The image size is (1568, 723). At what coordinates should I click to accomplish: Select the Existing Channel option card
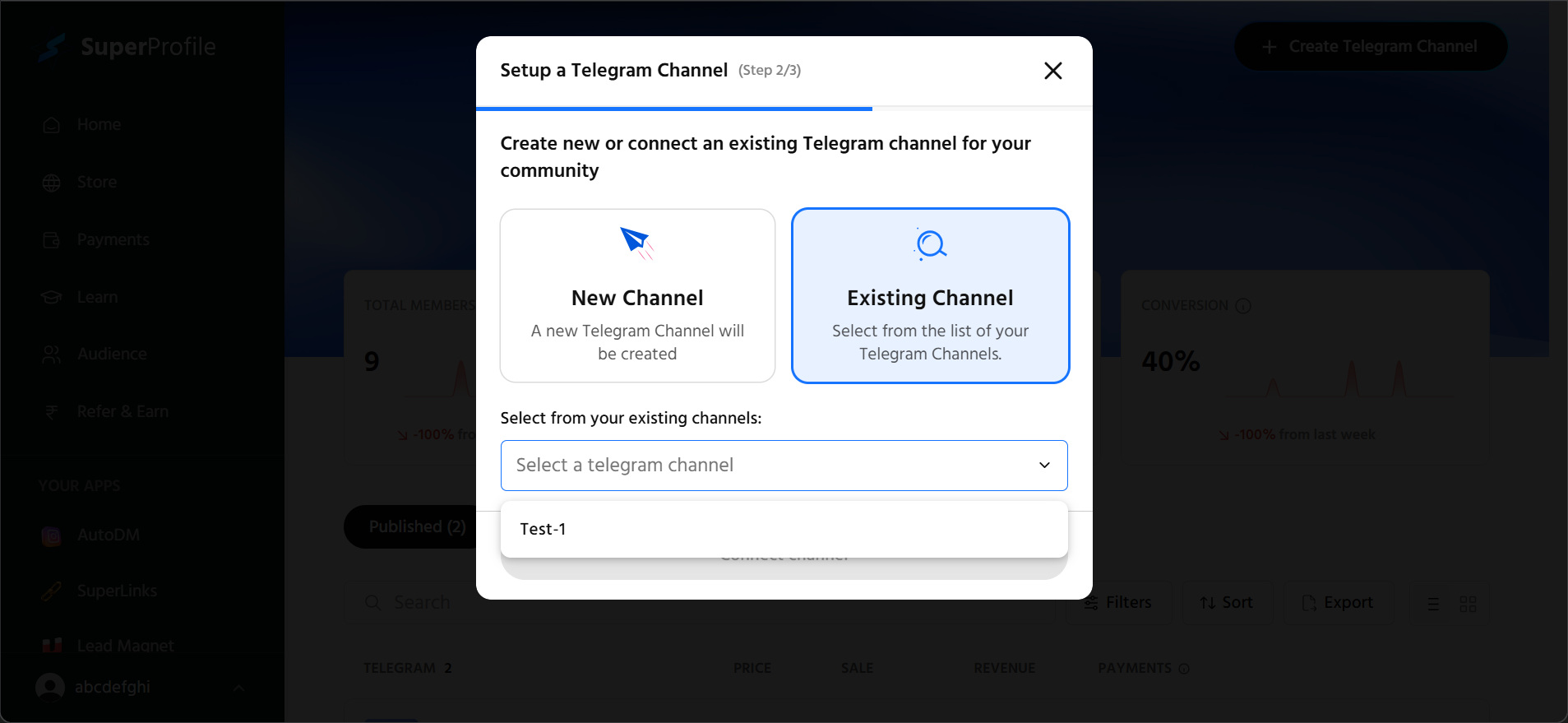coord(930,296)
